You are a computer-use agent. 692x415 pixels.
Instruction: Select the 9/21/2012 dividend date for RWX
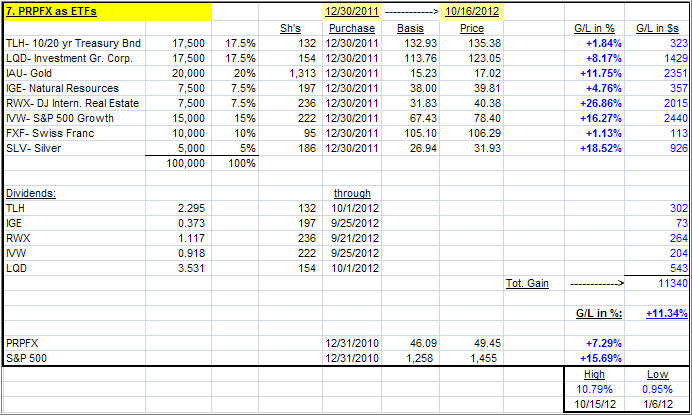tap(355, 238)
